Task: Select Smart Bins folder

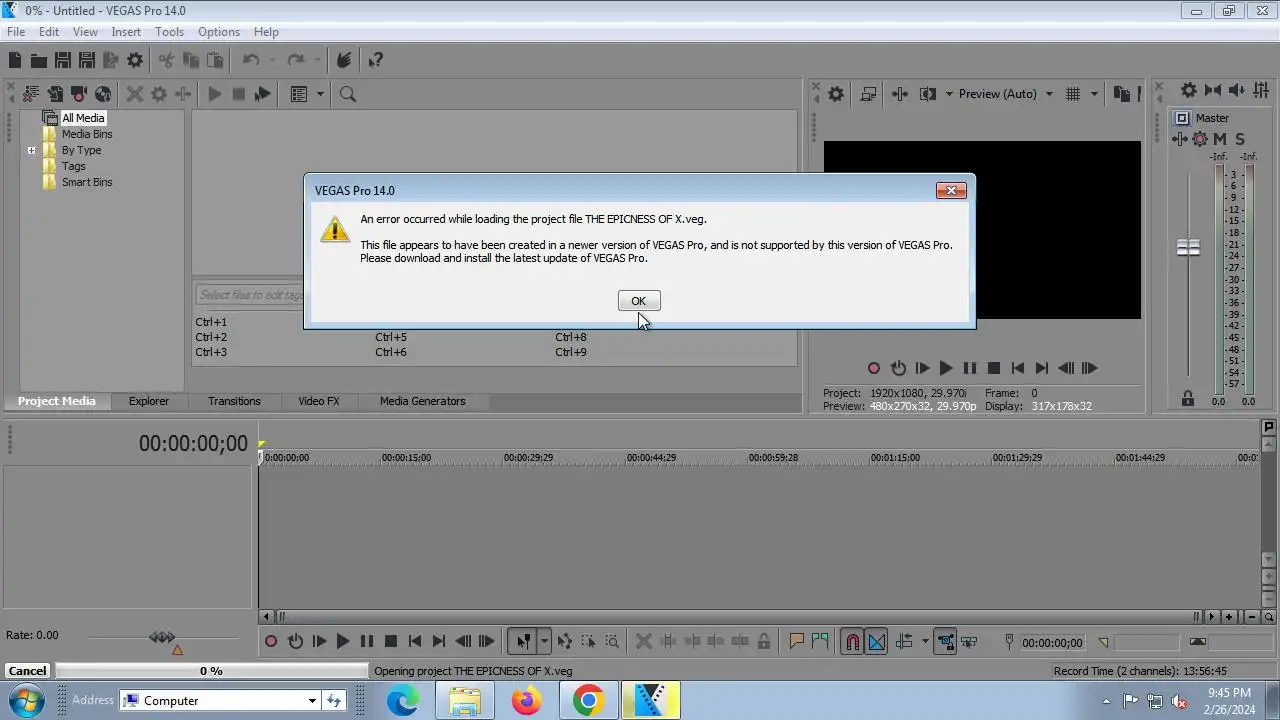Action: [x=87, y=182]
